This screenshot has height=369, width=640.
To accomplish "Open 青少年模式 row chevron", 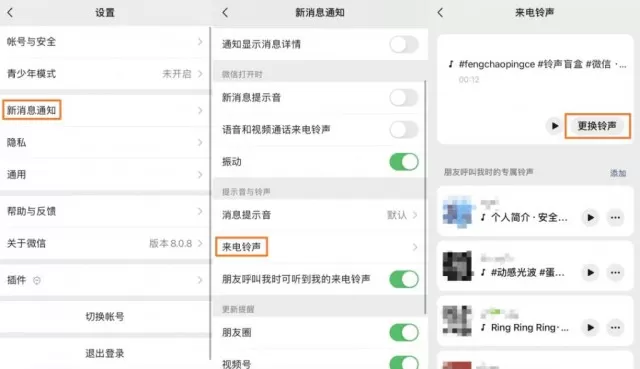I will click(200, 73).
